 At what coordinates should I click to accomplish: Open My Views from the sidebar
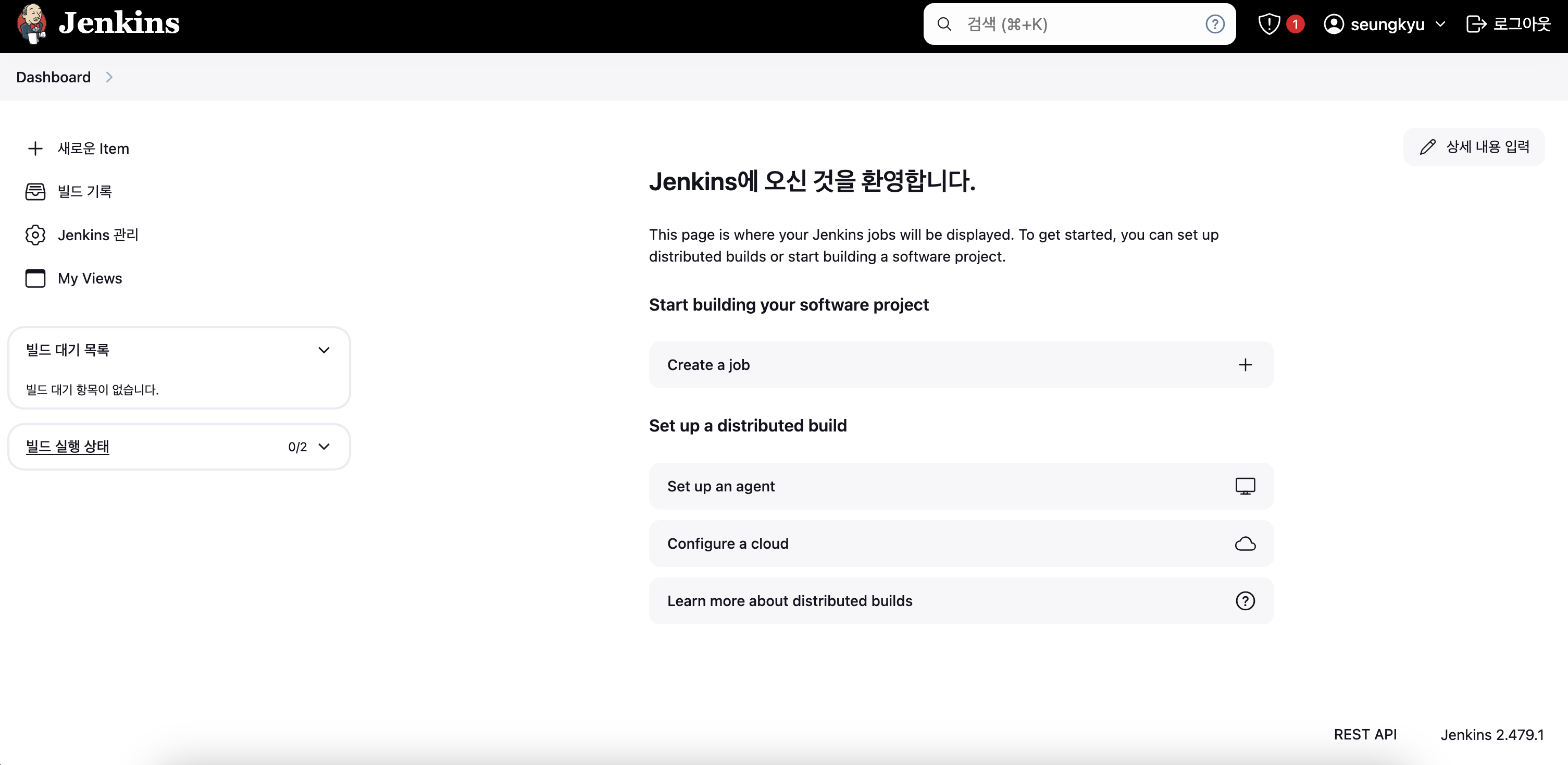coord(90,278)
